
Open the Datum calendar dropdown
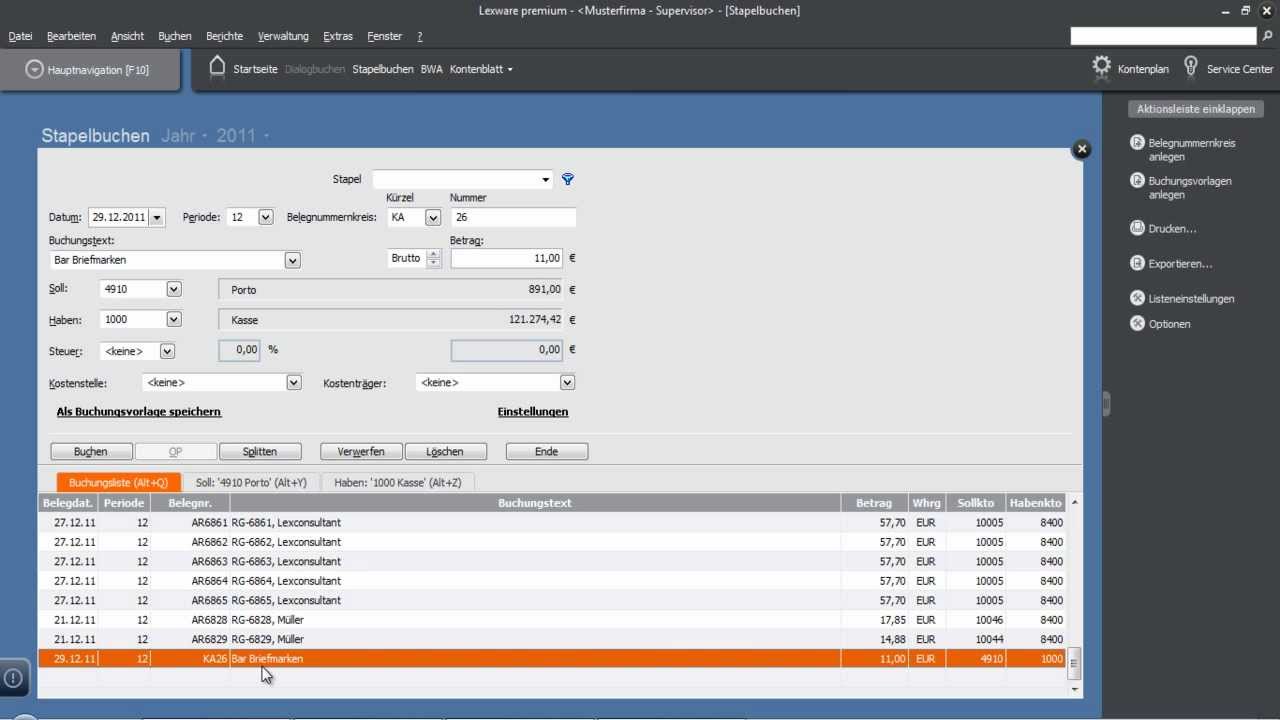click(157, 217)
